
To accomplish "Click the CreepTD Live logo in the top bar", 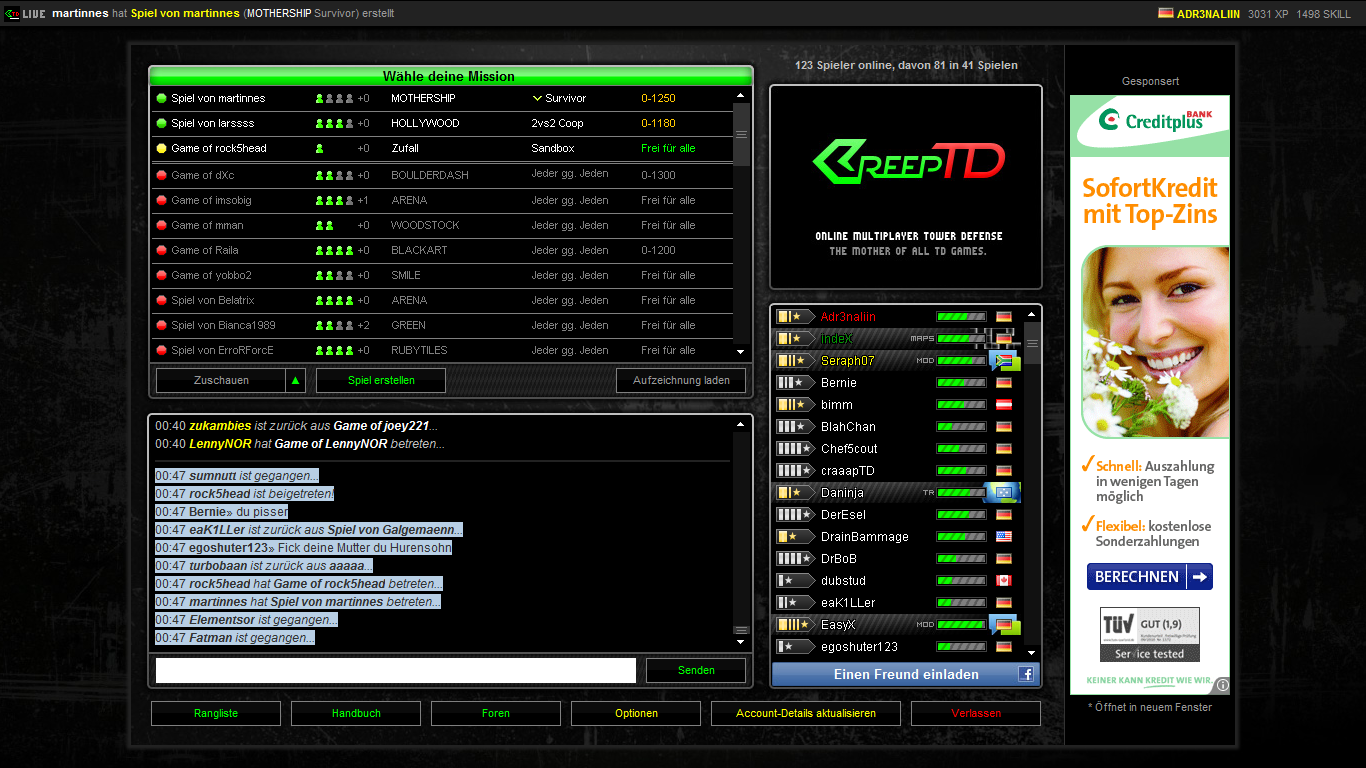I will [x=25, y=13].
